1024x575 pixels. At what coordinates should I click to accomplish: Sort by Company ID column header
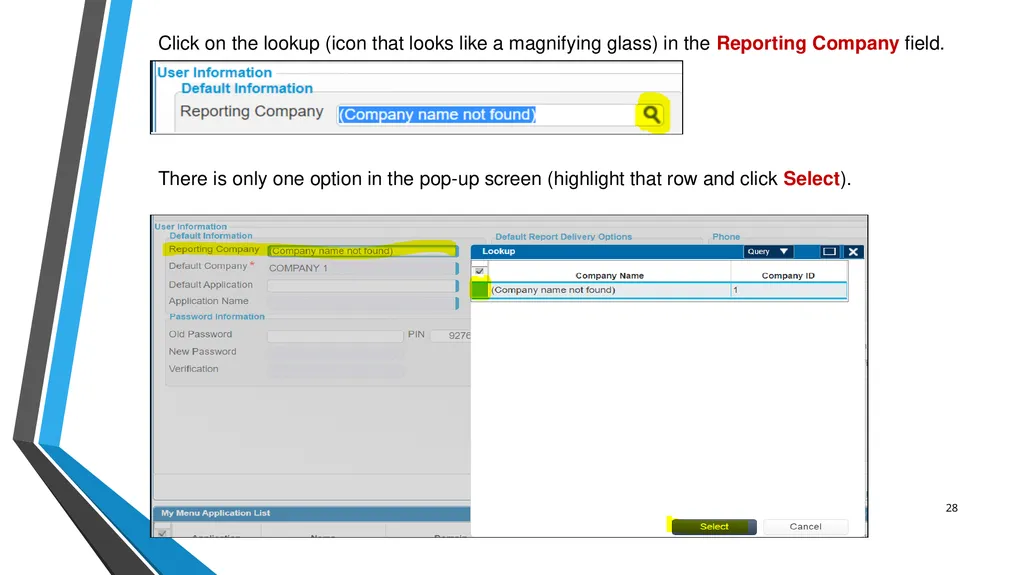788,276
